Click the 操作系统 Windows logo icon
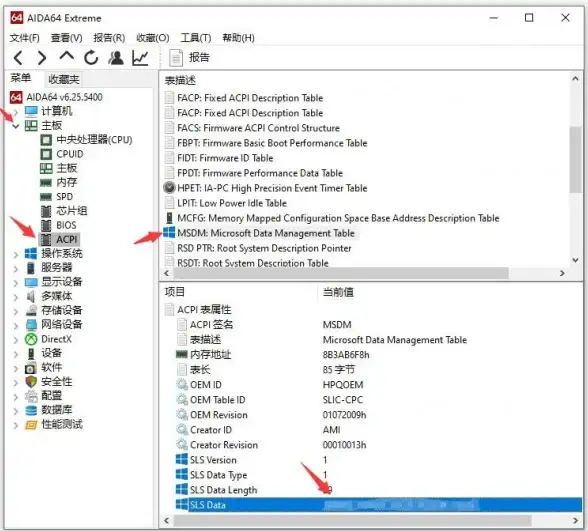This screenshot has height=531, width=588. point(31,254)
